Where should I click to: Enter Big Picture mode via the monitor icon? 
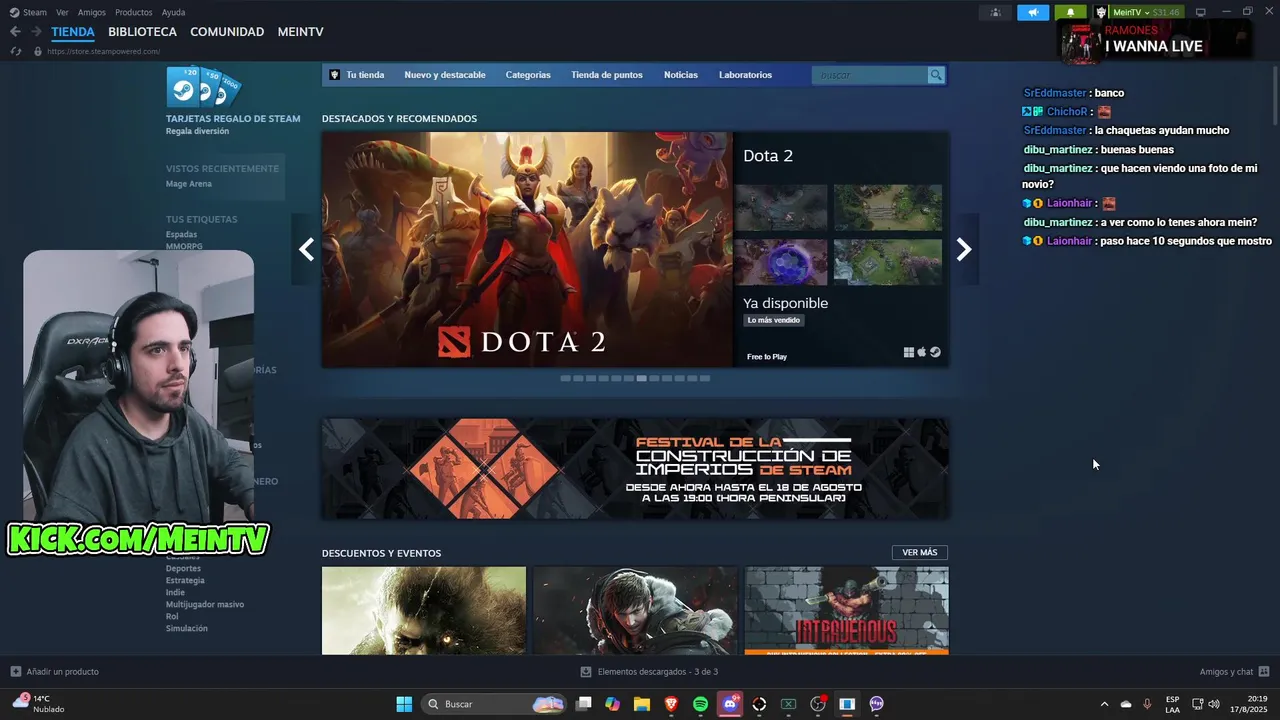(x=1201, y=12)
